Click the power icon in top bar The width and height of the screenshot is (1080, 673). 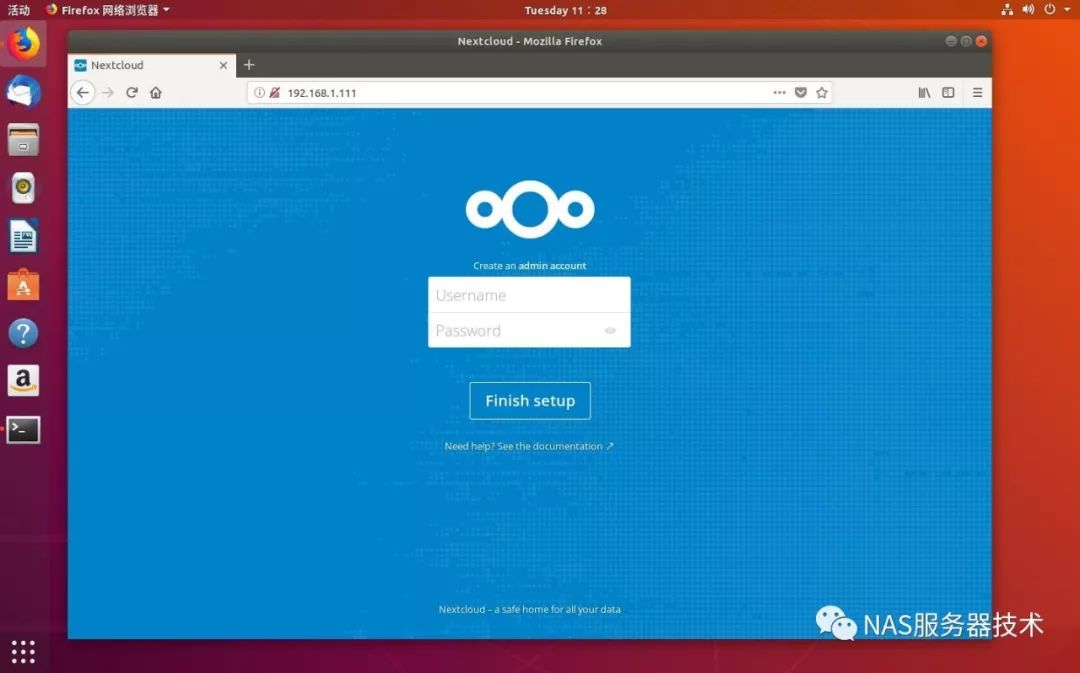1050,10
